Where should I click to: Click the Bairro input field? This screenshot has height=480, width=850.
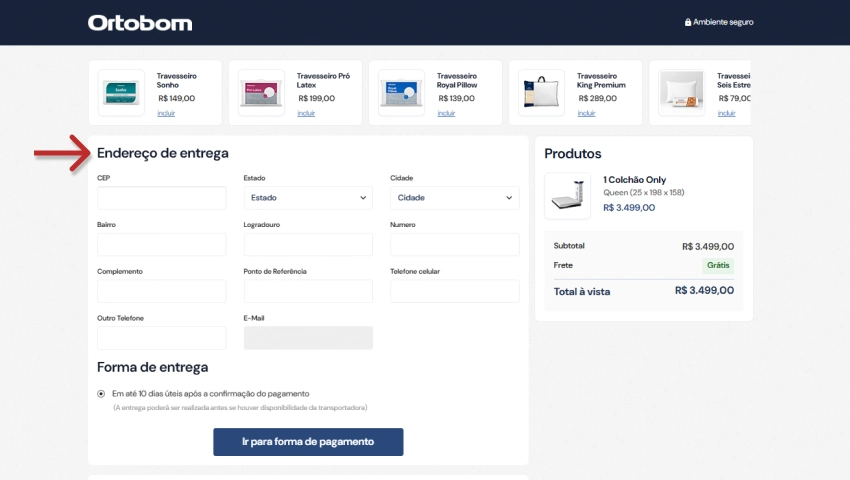coord(162,245)
